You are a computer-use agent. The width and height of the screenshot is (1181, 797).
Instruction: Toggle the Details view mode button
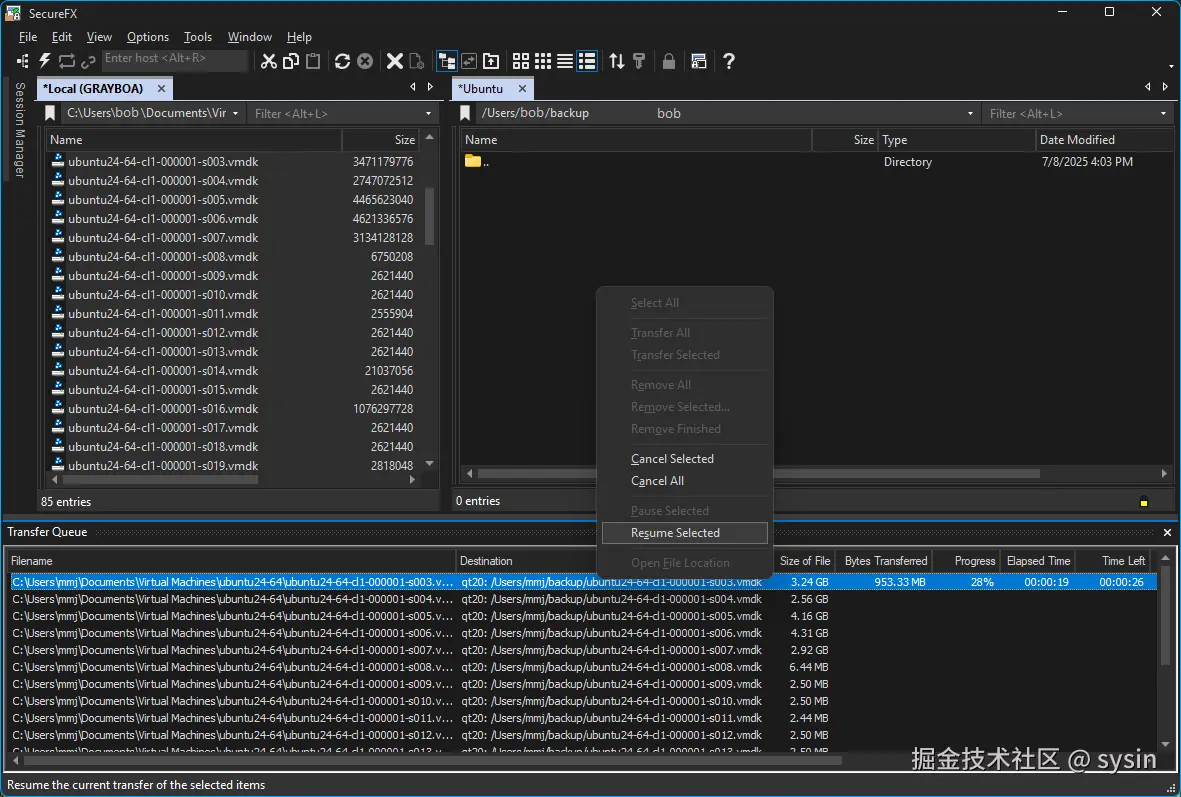click(587, 61)
